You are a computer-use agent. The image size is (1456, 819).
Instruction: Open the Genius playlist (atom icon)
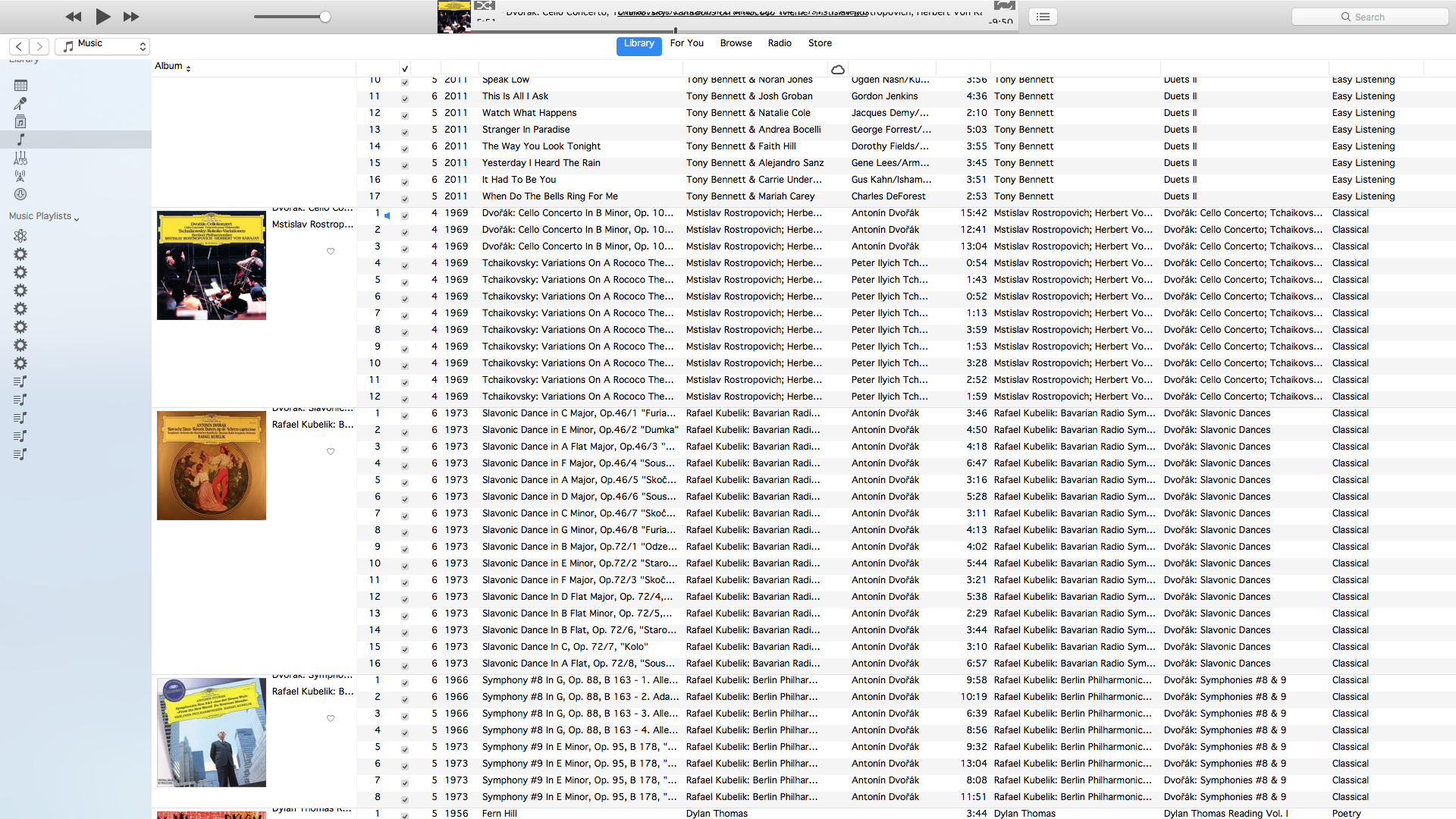click(x=20, y=236)
